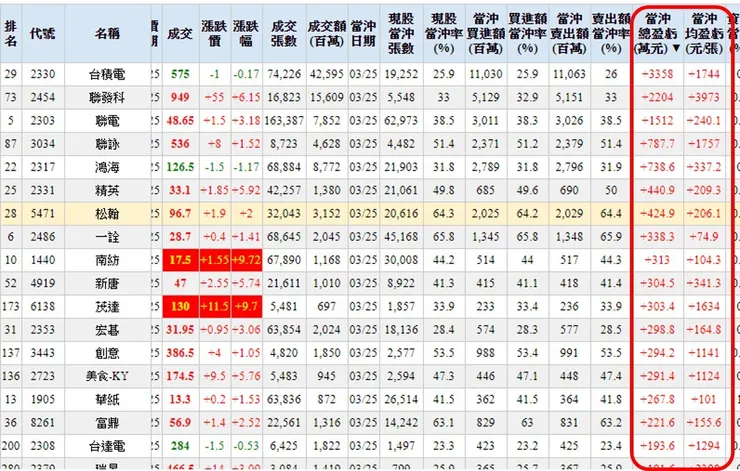The width and height of the screenshot is (740, 471).
Task: Select the +11.5 price change cell
Action: point(214,306)
